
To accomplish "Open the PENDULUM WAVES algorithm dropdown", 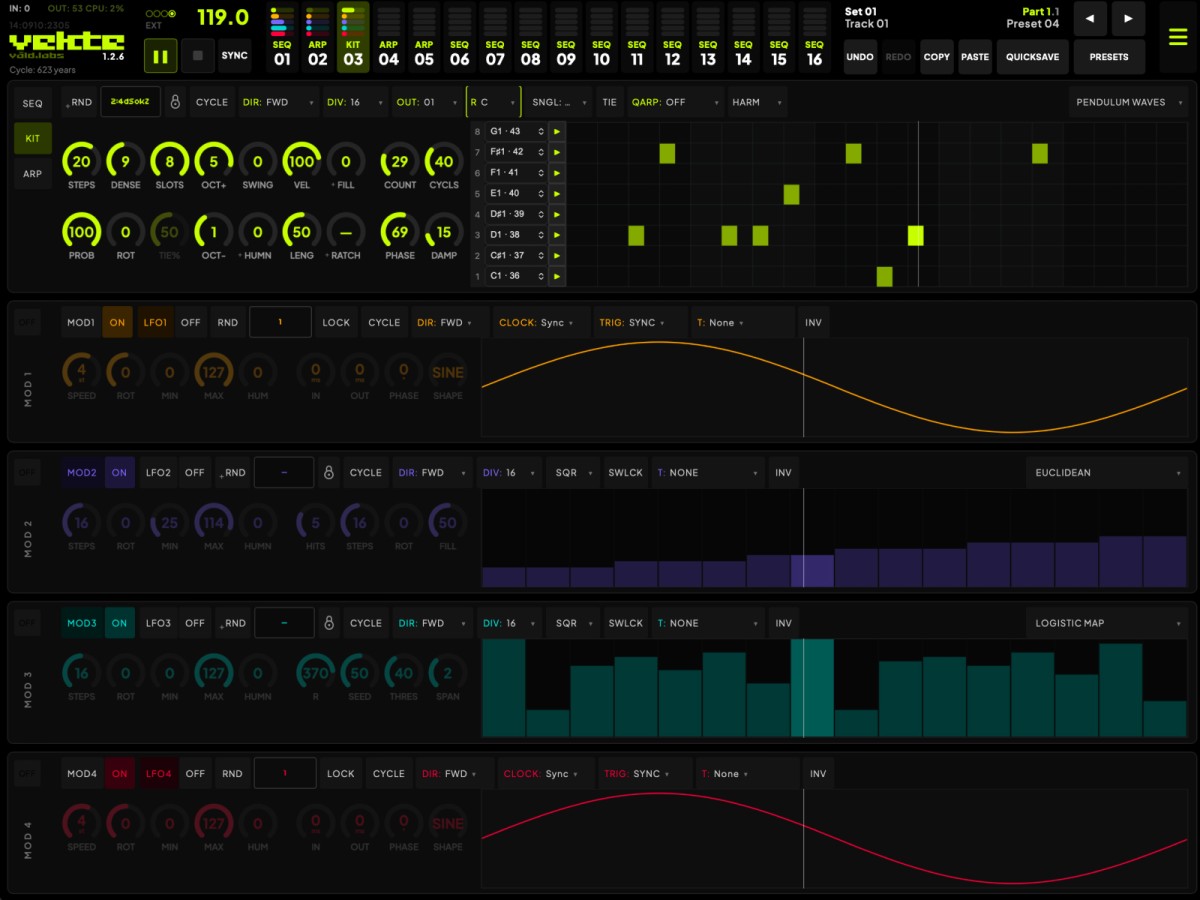I will pyautogui.click(x=1128, y=102).
